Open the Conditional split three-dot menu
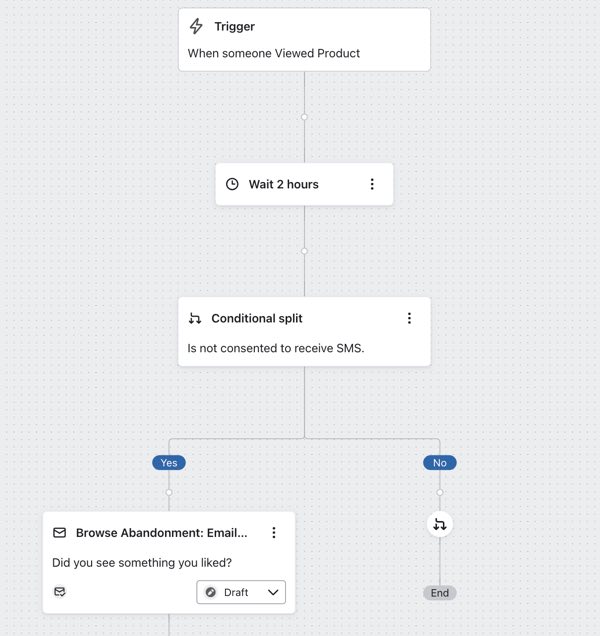Viewport: 600px width, 636px height. [409, 319]
